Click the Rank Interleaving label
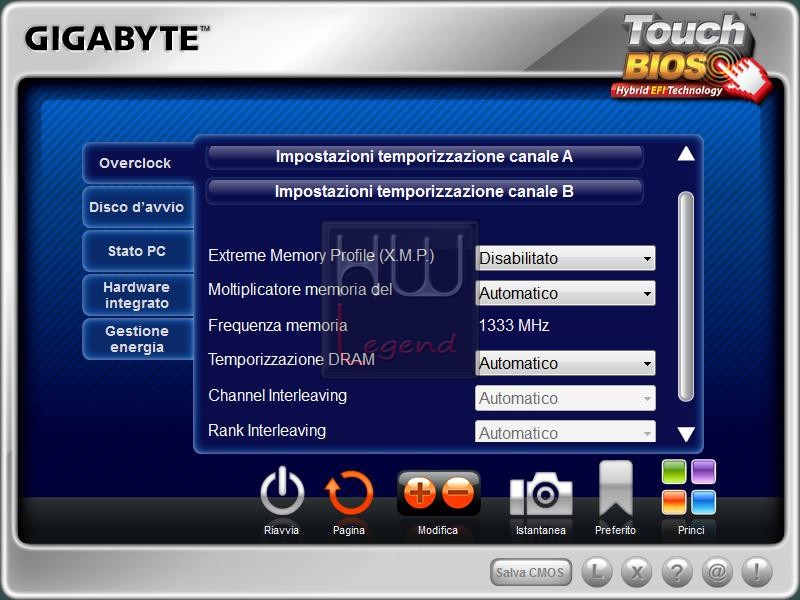Viewport: 800px width, 600px height. [x=267, y=431]
